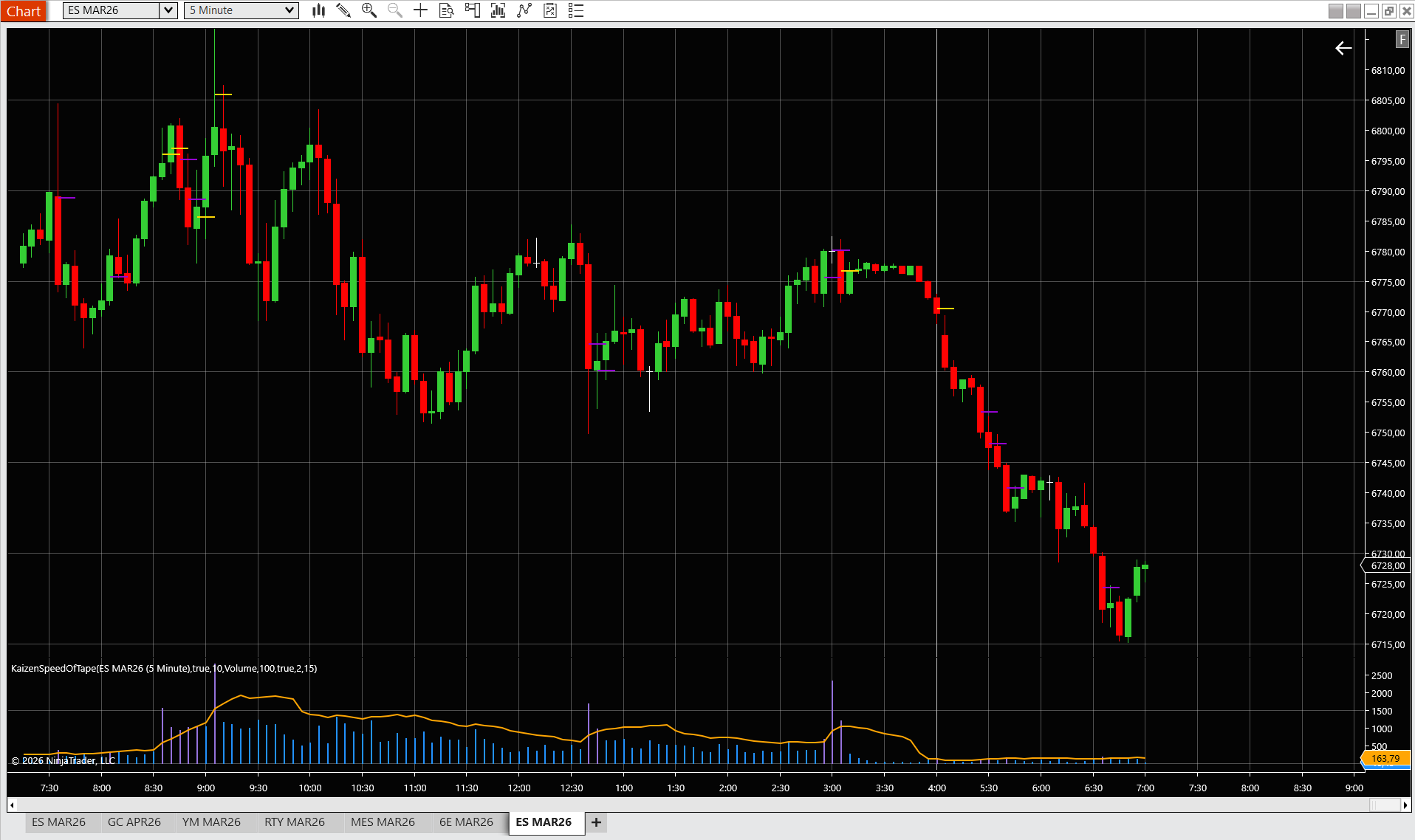Viewport: 1415px width, 840px height.
Task: Open the Chart Trader icon
Action: pyautogui.click(x=472, y=10)
